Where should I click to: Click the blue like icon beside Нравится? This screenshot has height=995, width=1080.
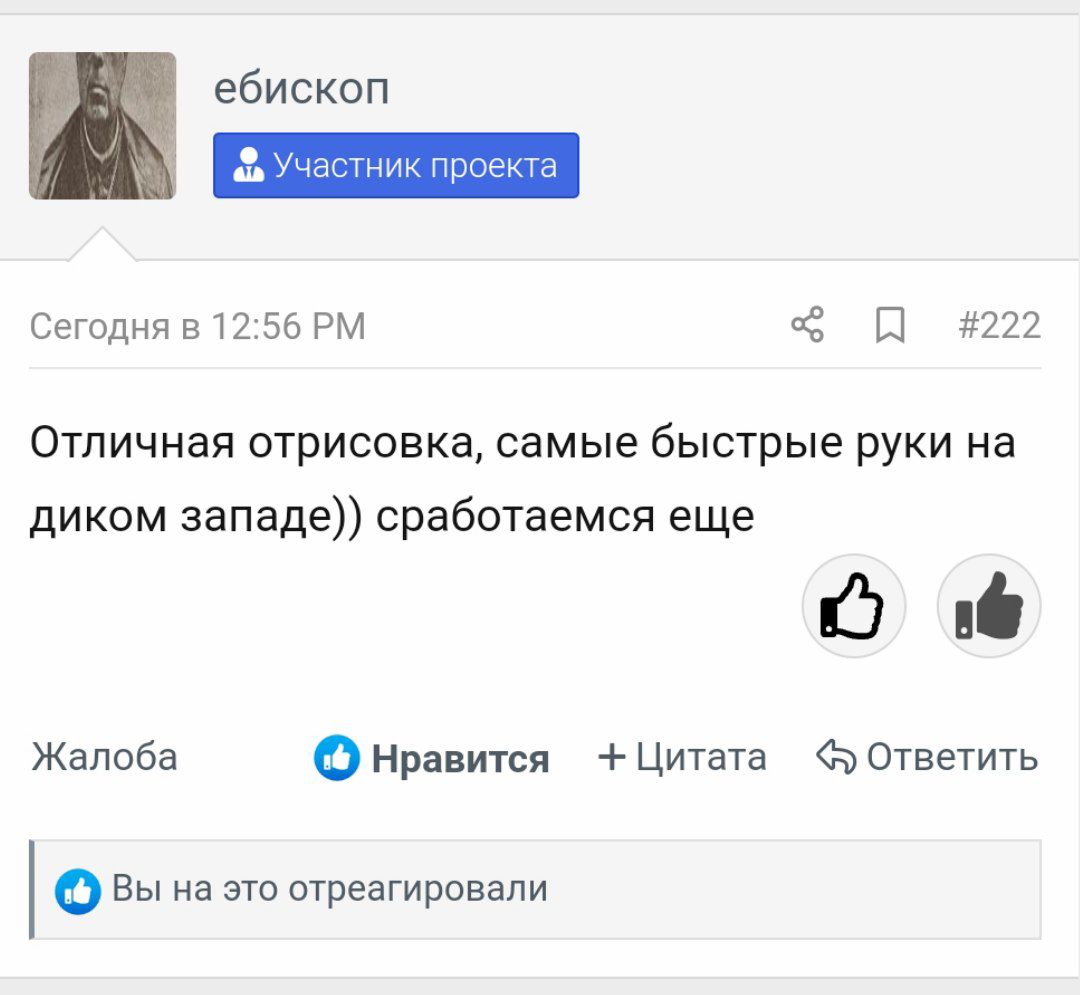coord(336,757)
